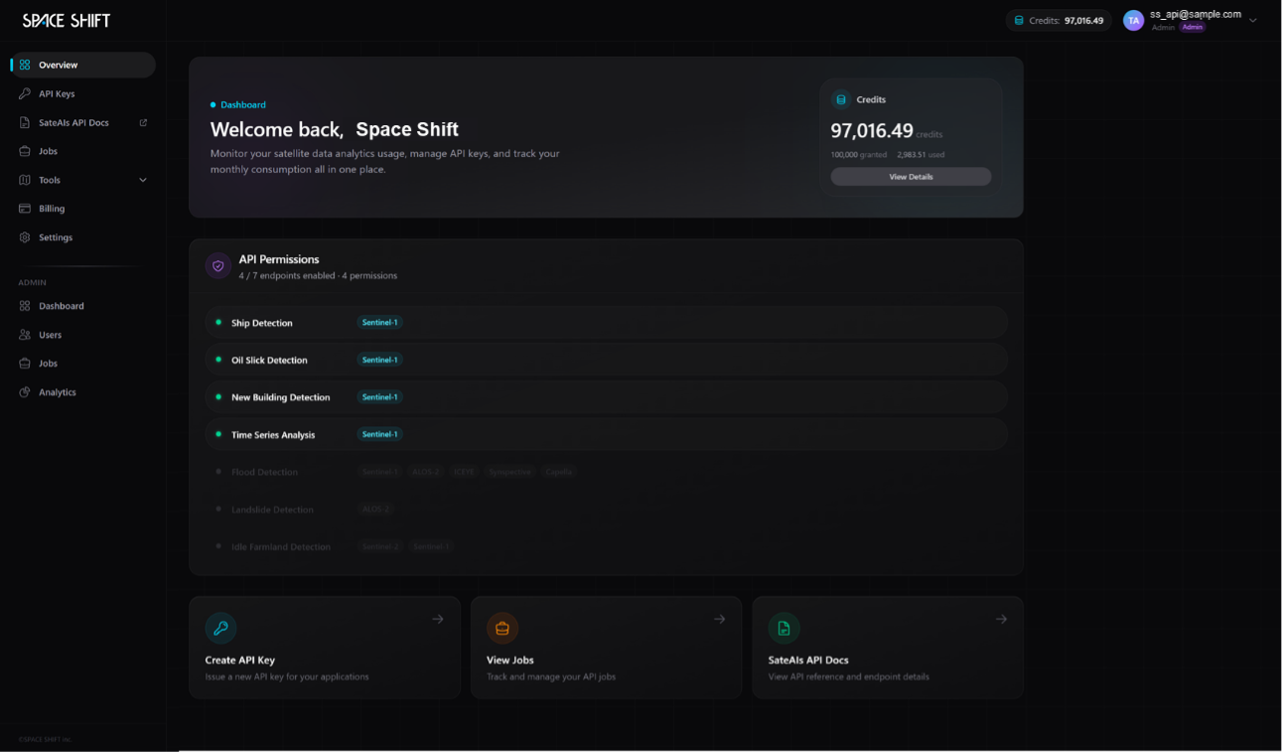Click the green status dot for Time Series Analysis
Viewport: 1286px width, 754px height.
click(x=219, y=435)
